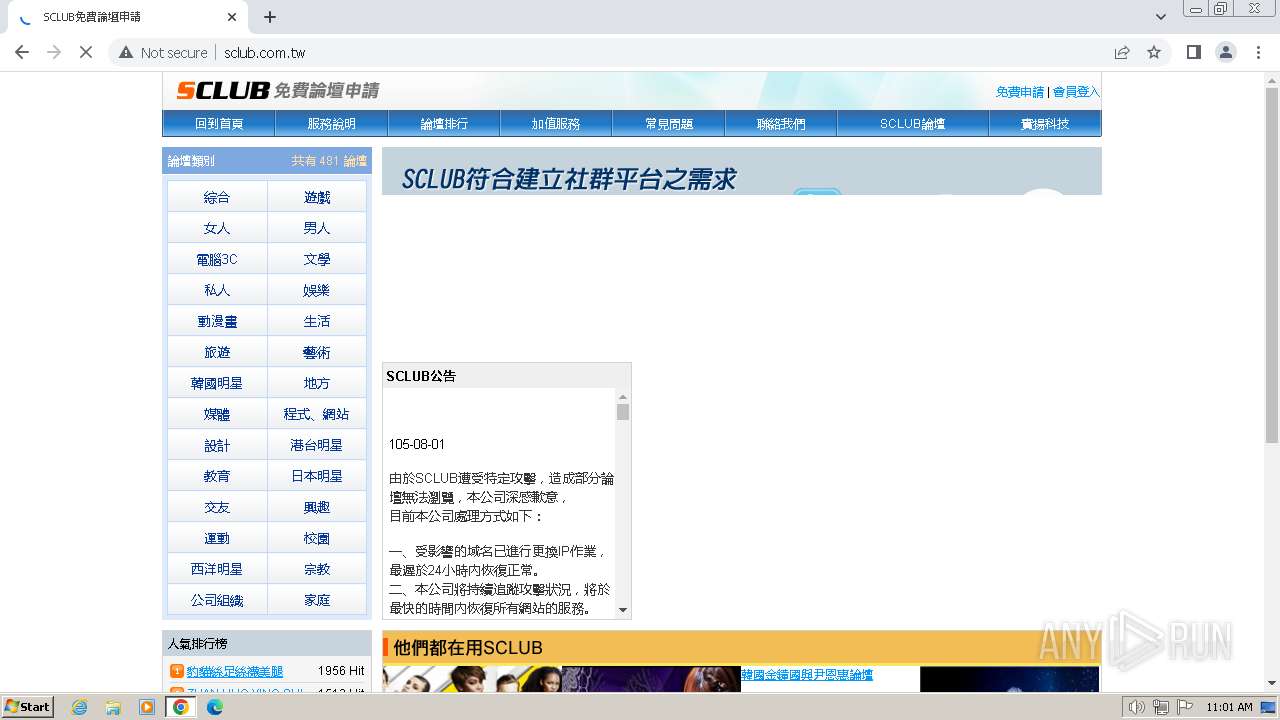Open the Windows Start menu
Screen dimensions: 1280x720
point(28,707)
